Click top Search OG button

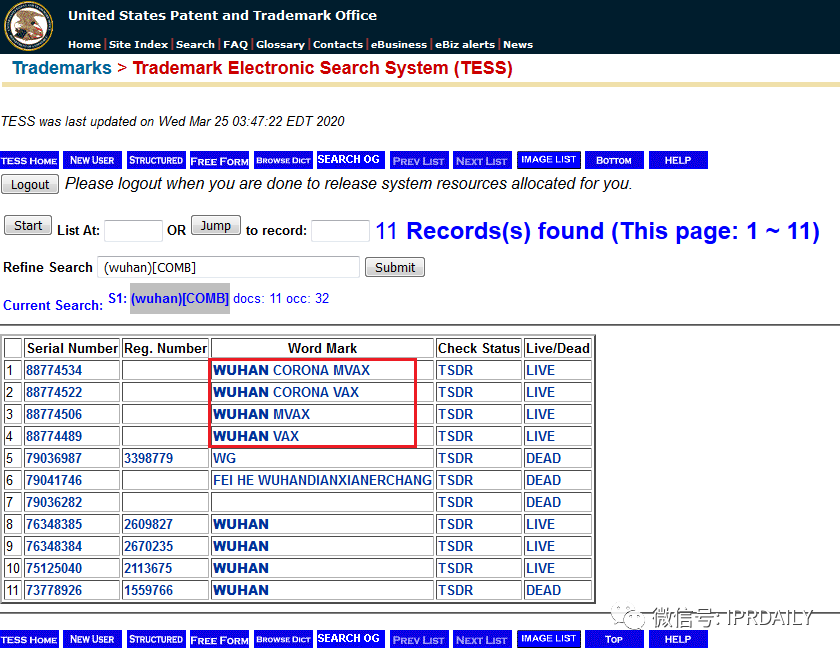(350, 160)
